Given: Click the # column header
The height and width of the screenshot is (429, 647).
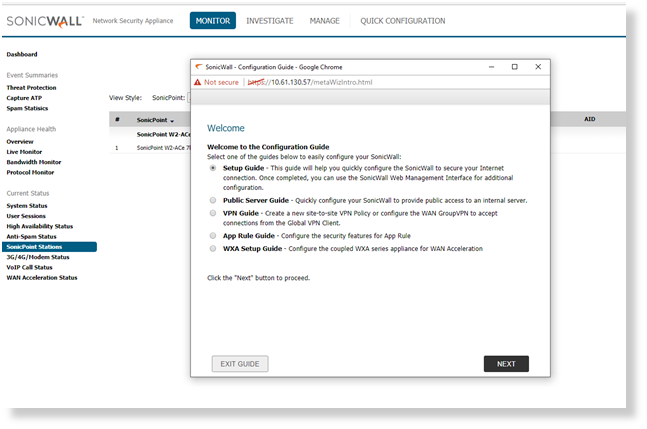Looking at the screenshot, I should pos(118,120).
